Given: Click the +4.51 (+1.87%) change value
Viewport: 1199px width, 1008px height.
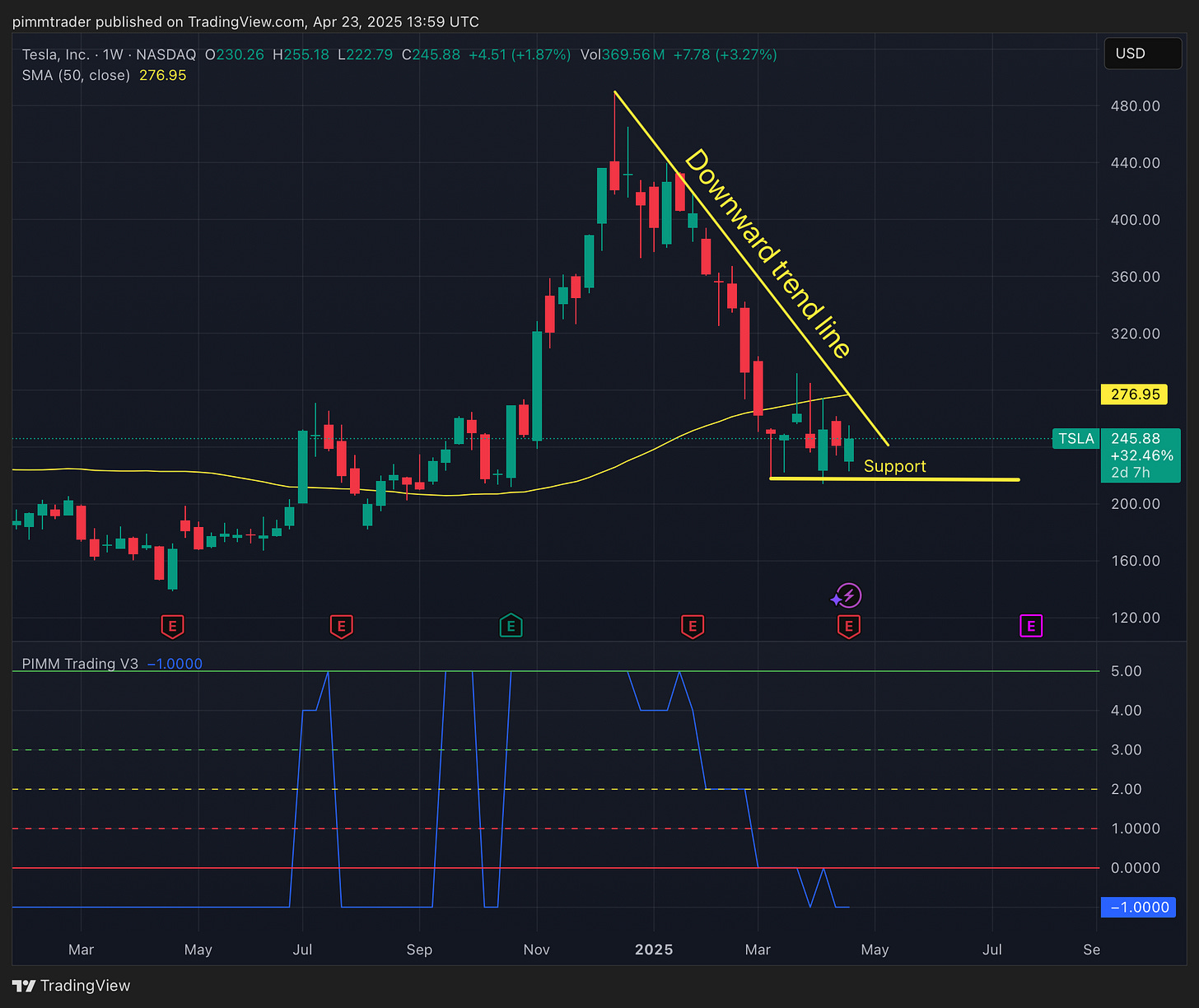Looking at the screenshot, I should click(520, 54).
